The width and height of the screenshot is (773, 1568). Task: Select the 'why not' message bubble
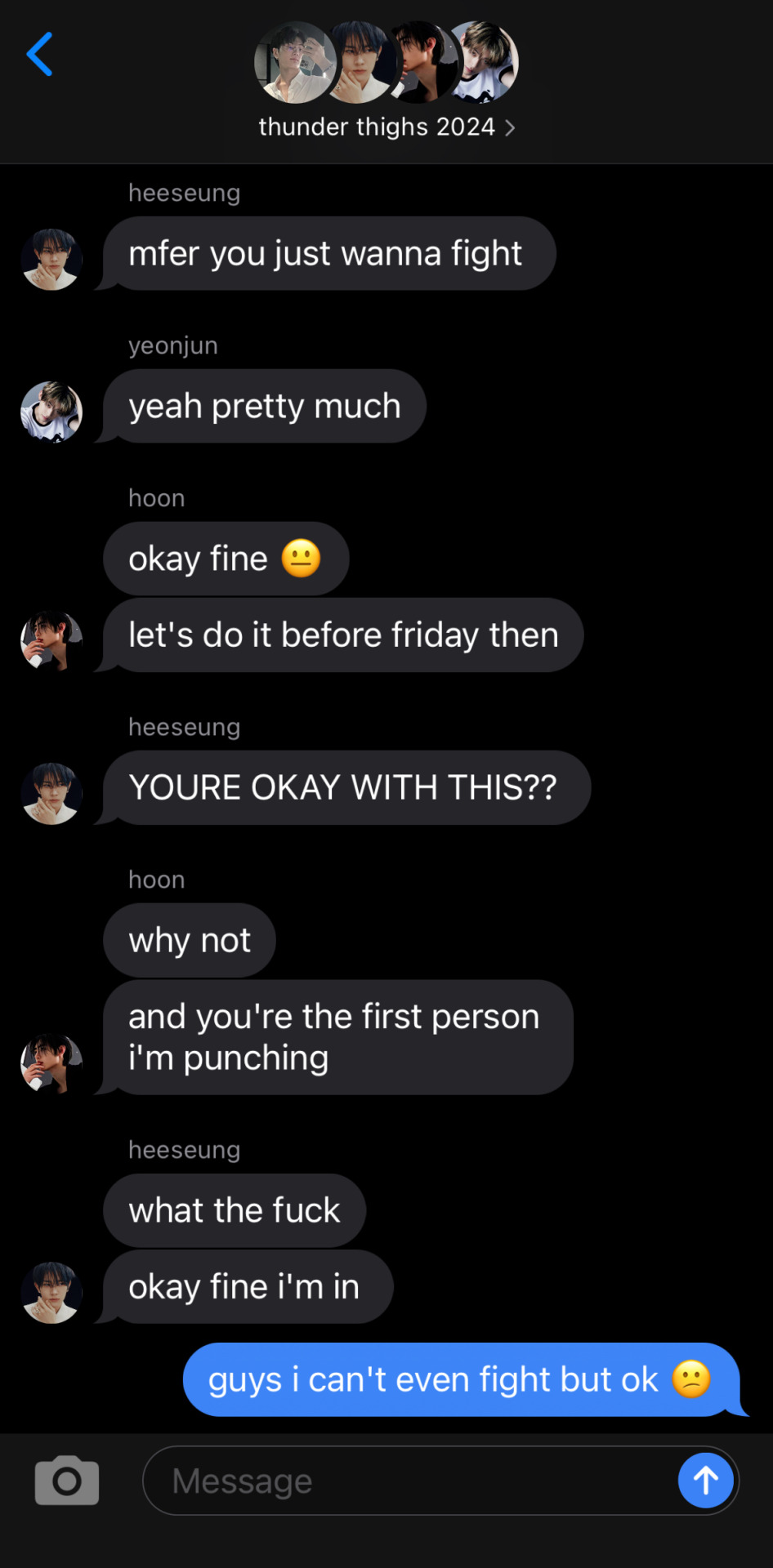[190, 940]
